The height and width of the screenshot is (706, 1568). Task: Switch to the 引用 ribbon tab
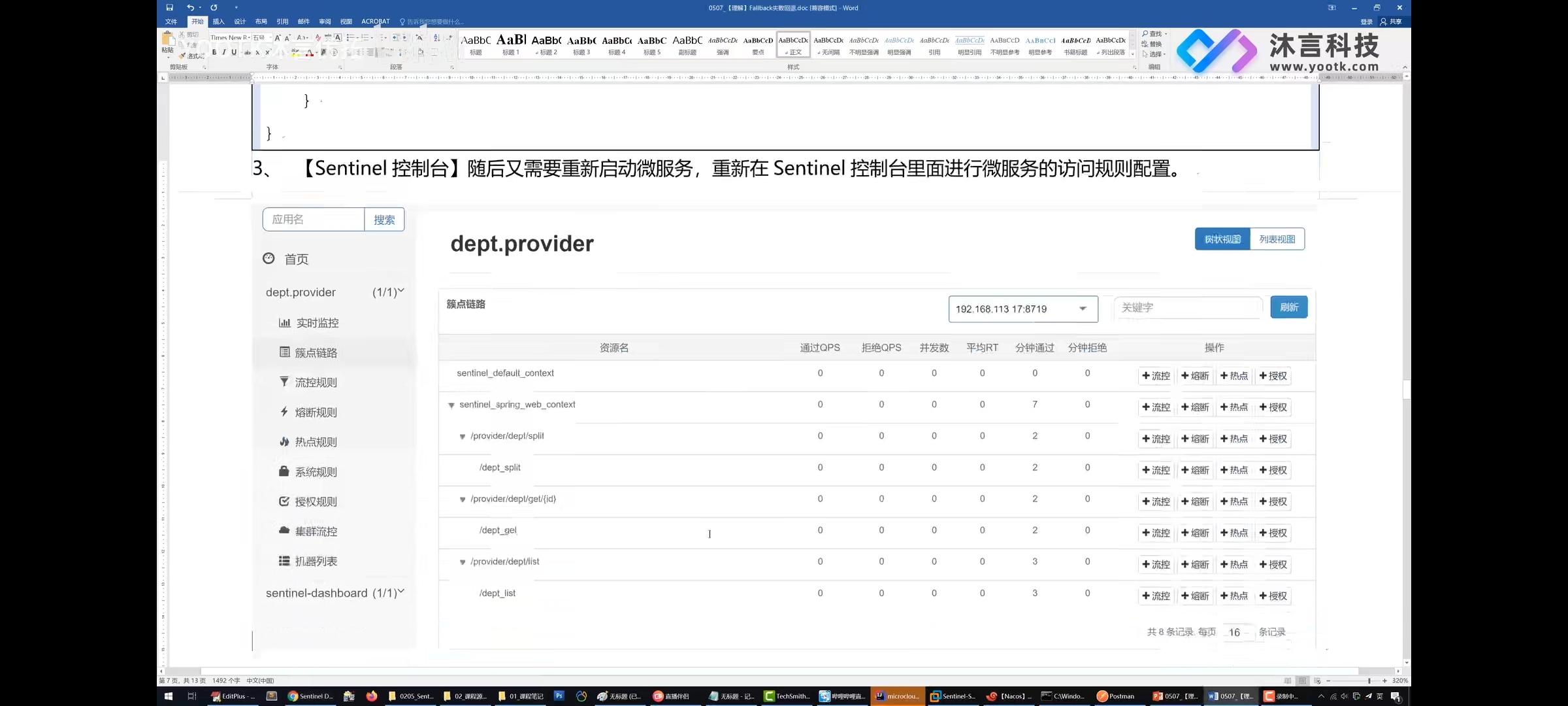[x=282, y=22]
